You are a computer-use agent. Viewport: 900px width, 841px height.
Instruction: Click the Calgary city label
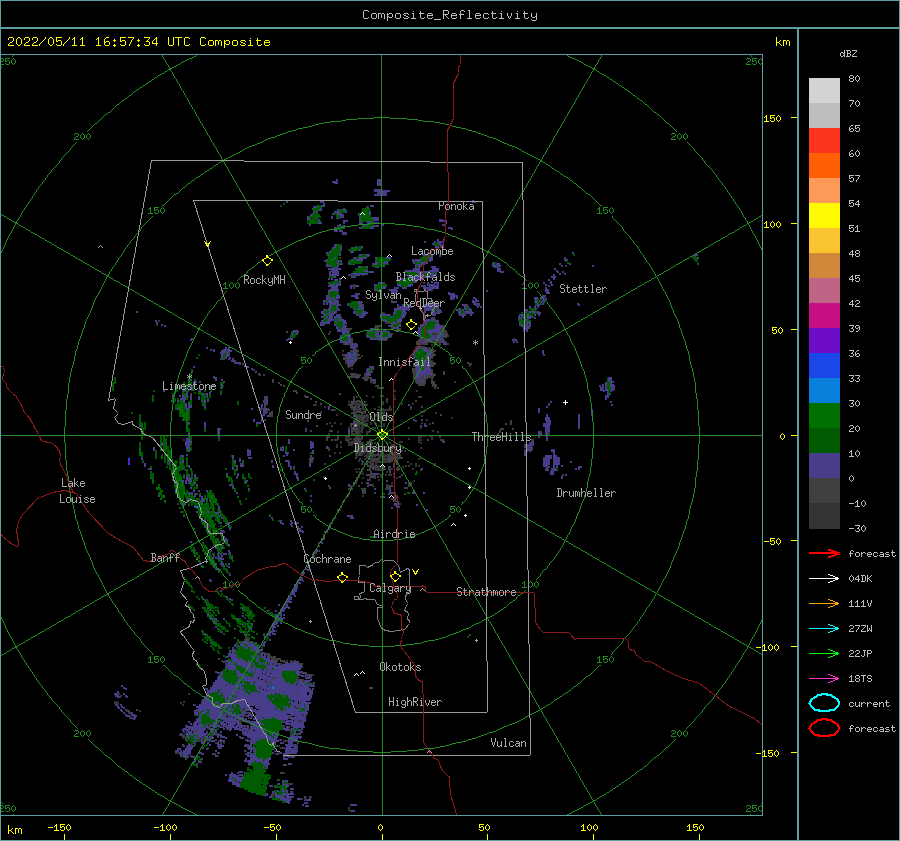coord(390,588)
